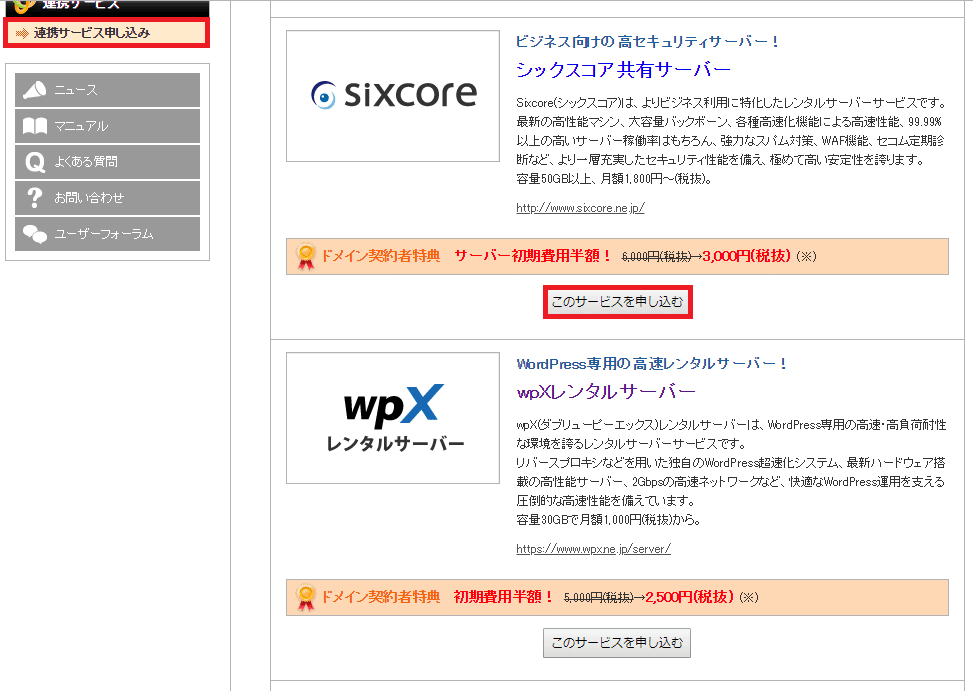Click the open book icon beside マニュアル
This screenshot has height=691, width=973.
click(35, 126)
